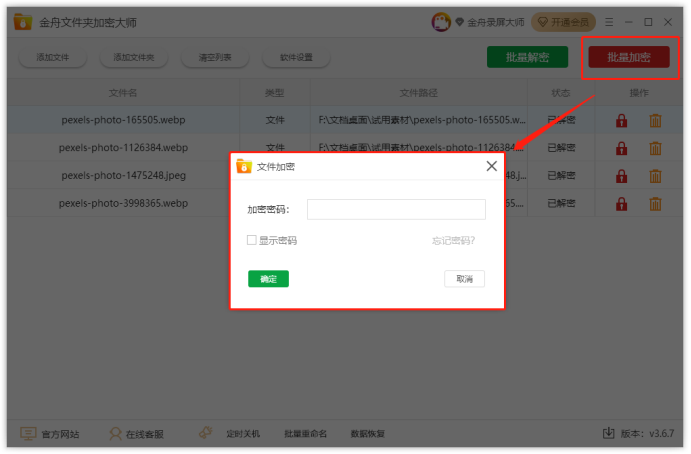Click the 开通会员 membership button
691x454 pixels.
click(x=564, y=22)
